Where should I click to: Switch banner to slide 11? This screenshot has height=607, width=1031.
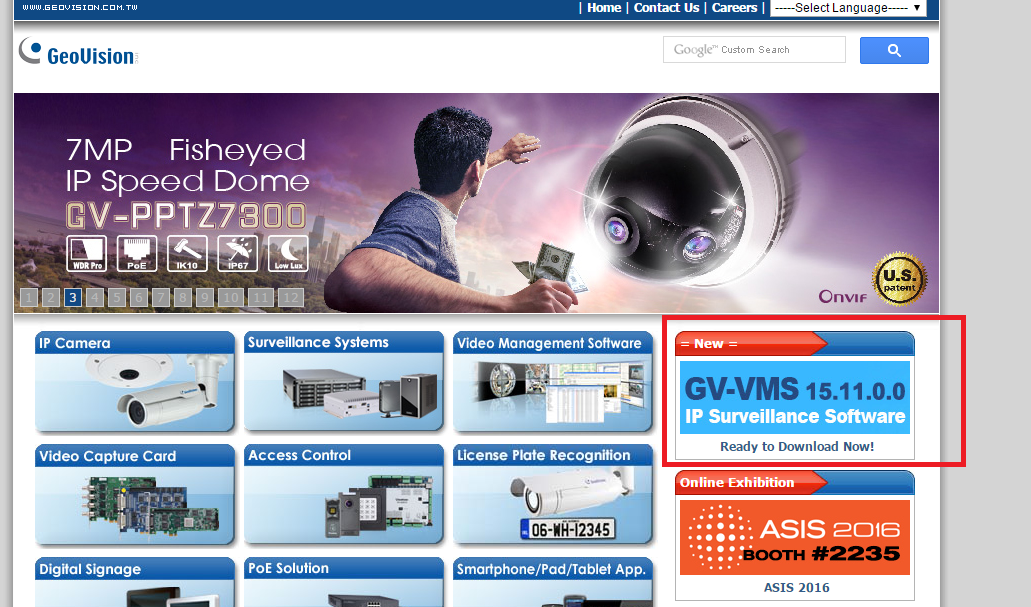(260, 297)
